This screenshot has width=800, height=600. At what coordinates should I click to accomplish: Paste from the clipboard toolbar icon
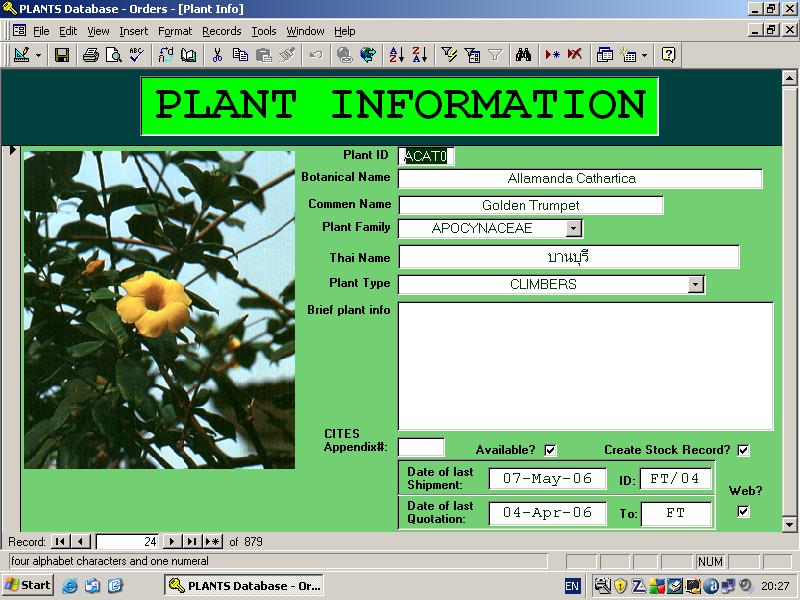point(263,55)
